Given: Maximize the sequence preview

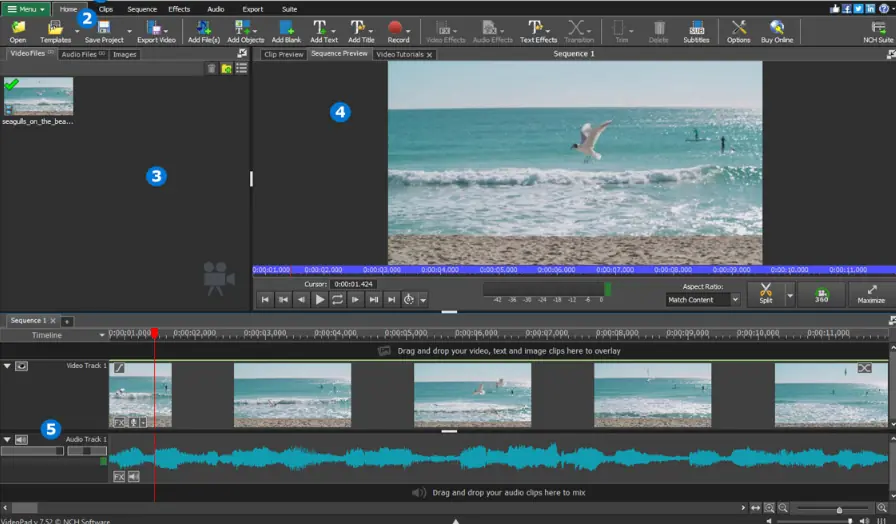Looking at the screenshot, I should coord(871,294).
